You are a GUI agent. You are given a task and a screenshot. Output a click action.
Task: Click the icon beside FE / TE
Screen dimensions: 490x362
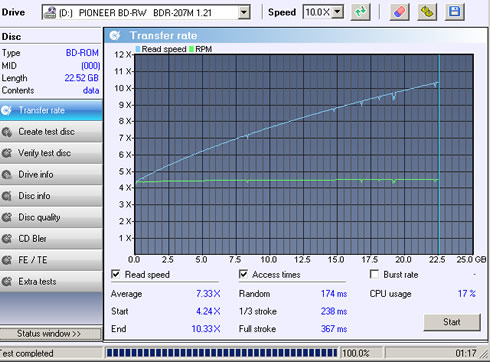click(x=7, y=260)
